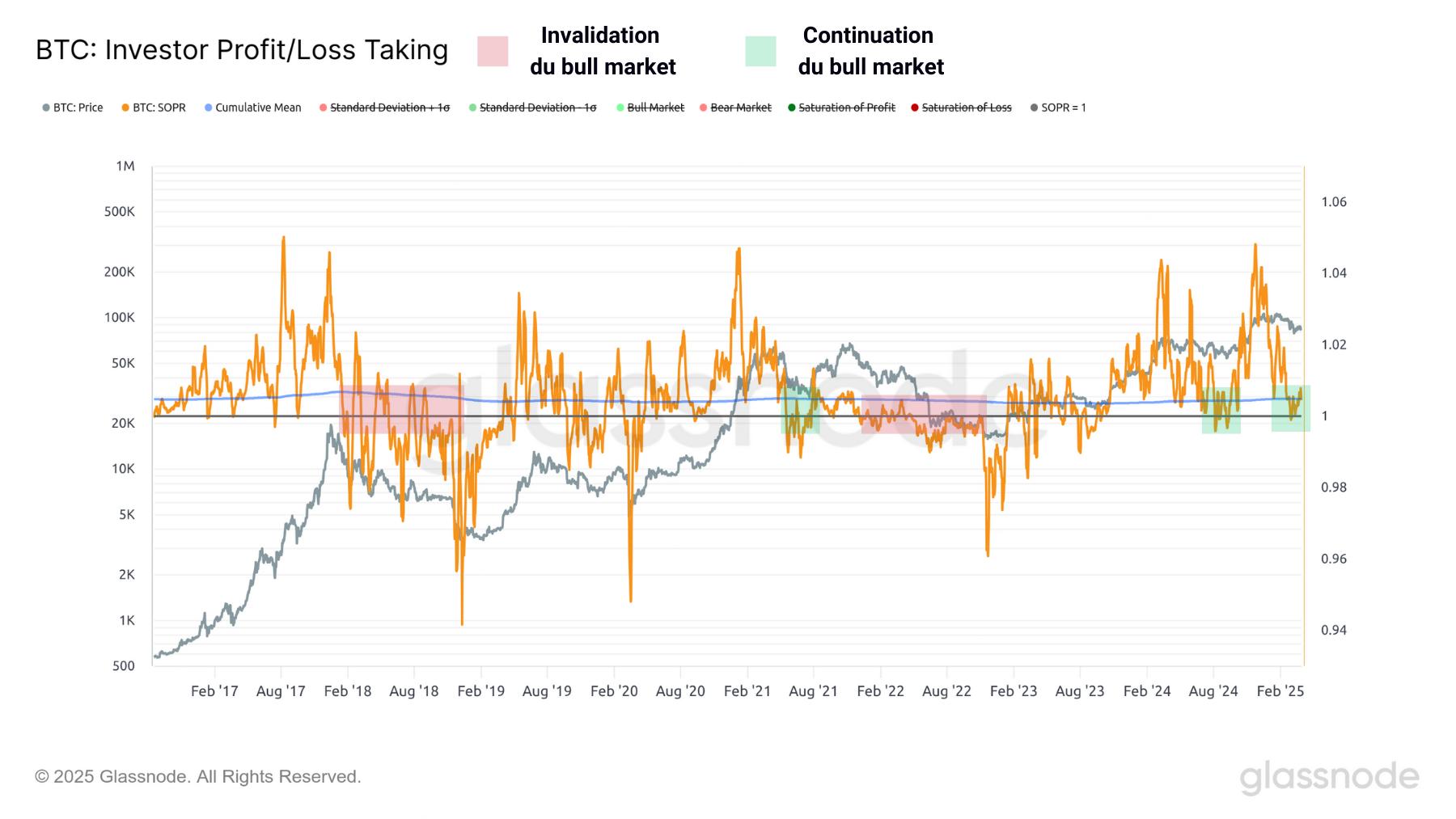
Task: Restore the struck-through Bull Market legend item
Action: point(652,107)
